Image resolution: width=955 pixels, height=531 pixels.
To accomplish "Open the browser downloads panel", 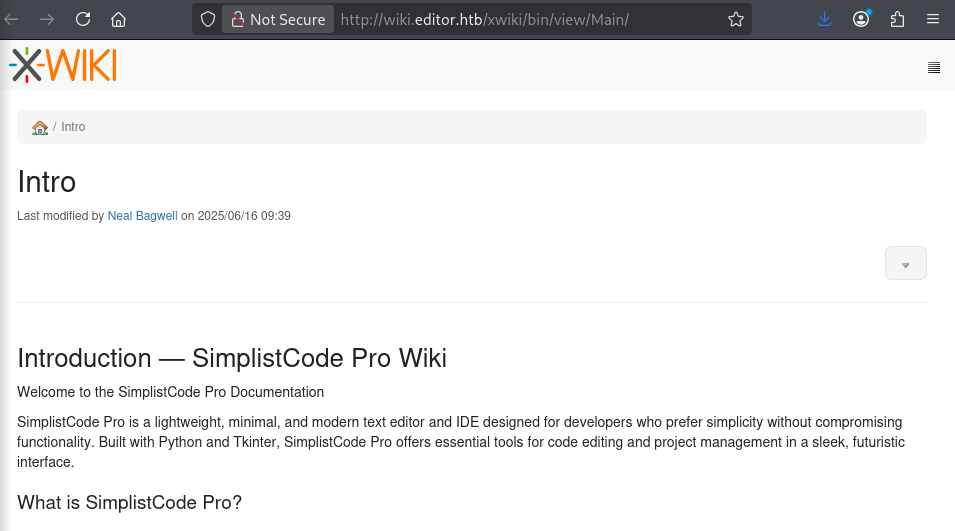I will pos(824,19).
